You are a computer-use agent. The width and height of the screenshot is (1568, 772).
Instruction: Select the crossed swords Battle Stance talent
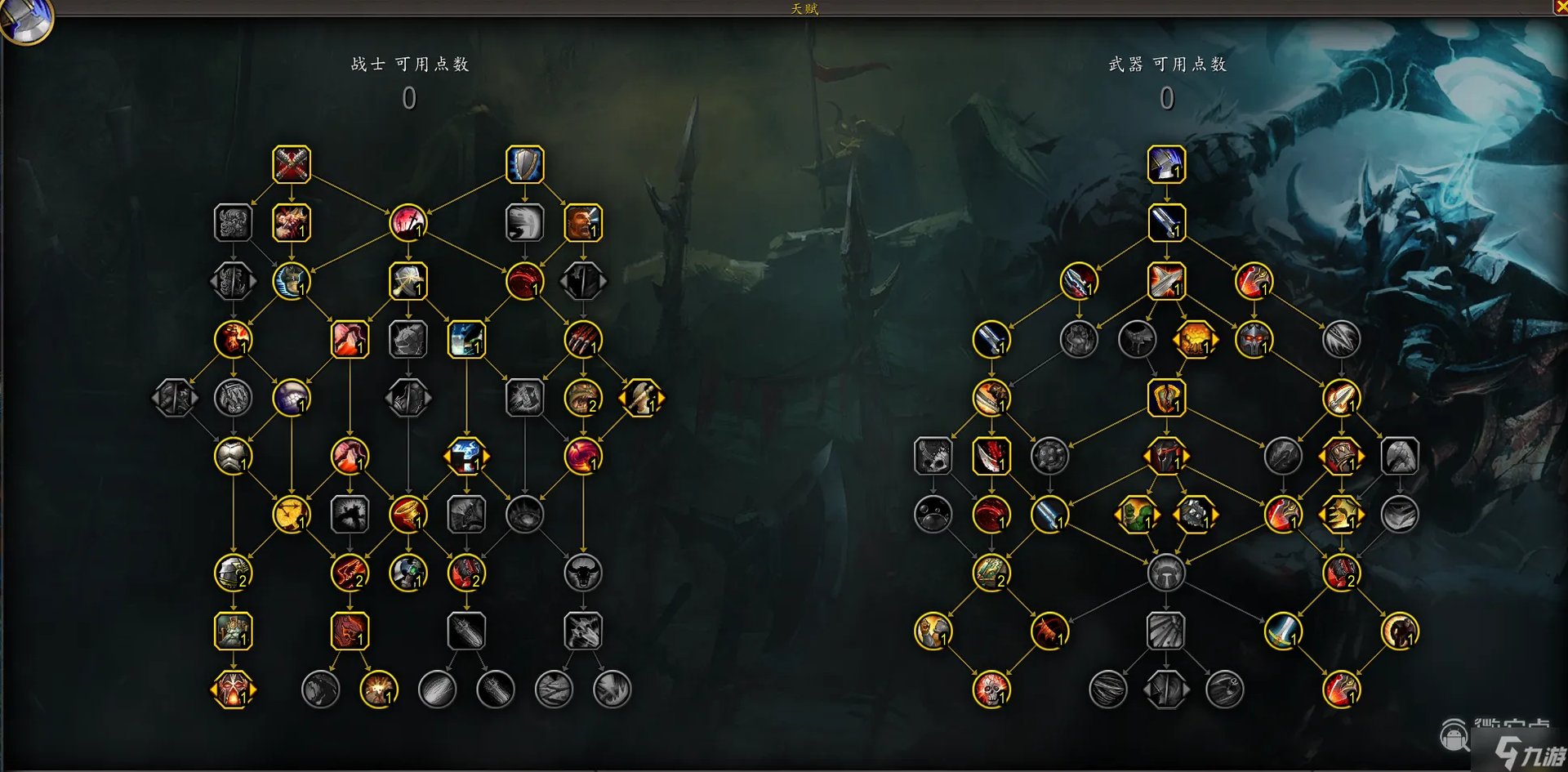pos(292,164)
